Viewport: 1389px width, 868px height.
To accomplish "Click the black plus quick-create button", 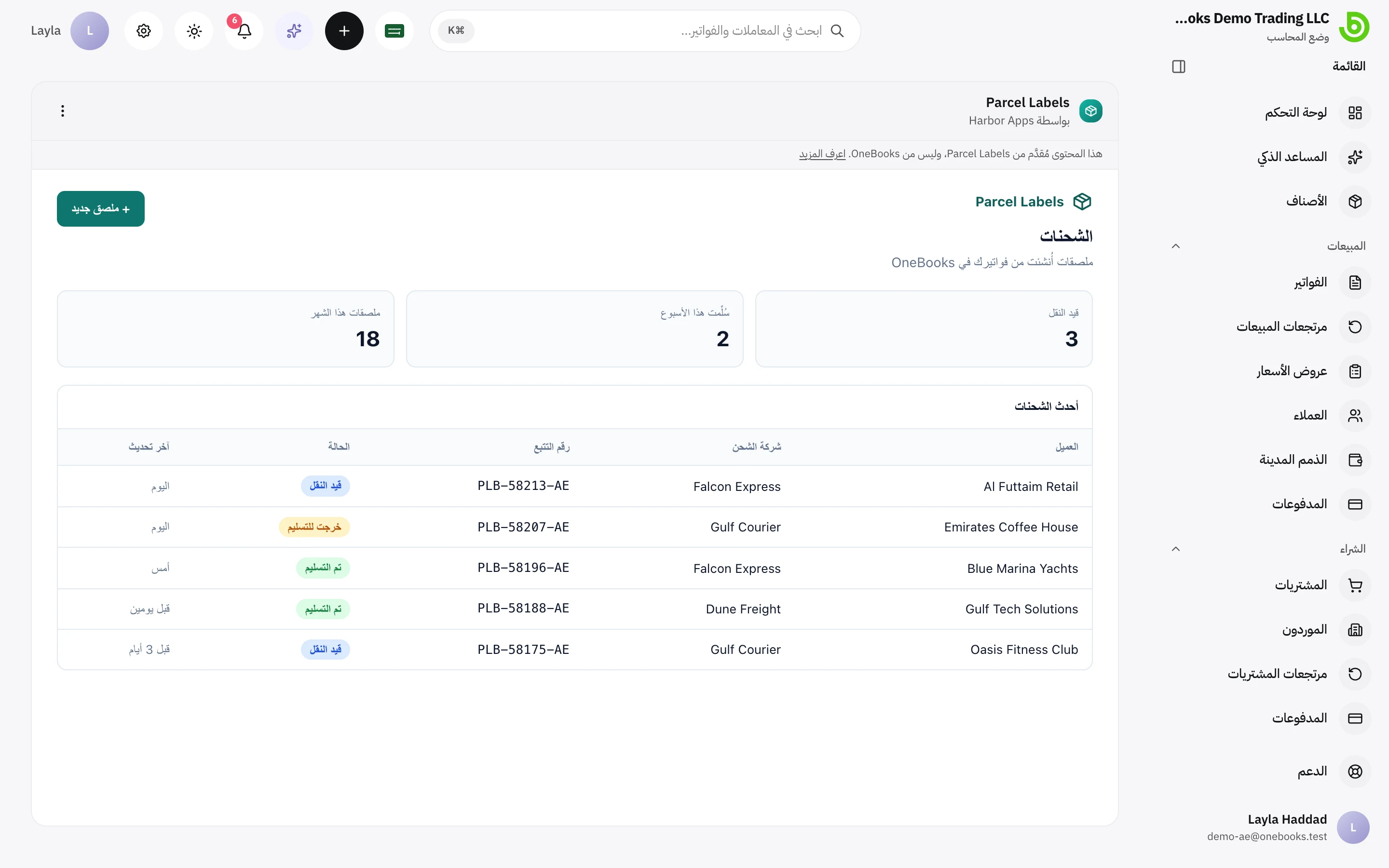I will click(x=344, y=31).
